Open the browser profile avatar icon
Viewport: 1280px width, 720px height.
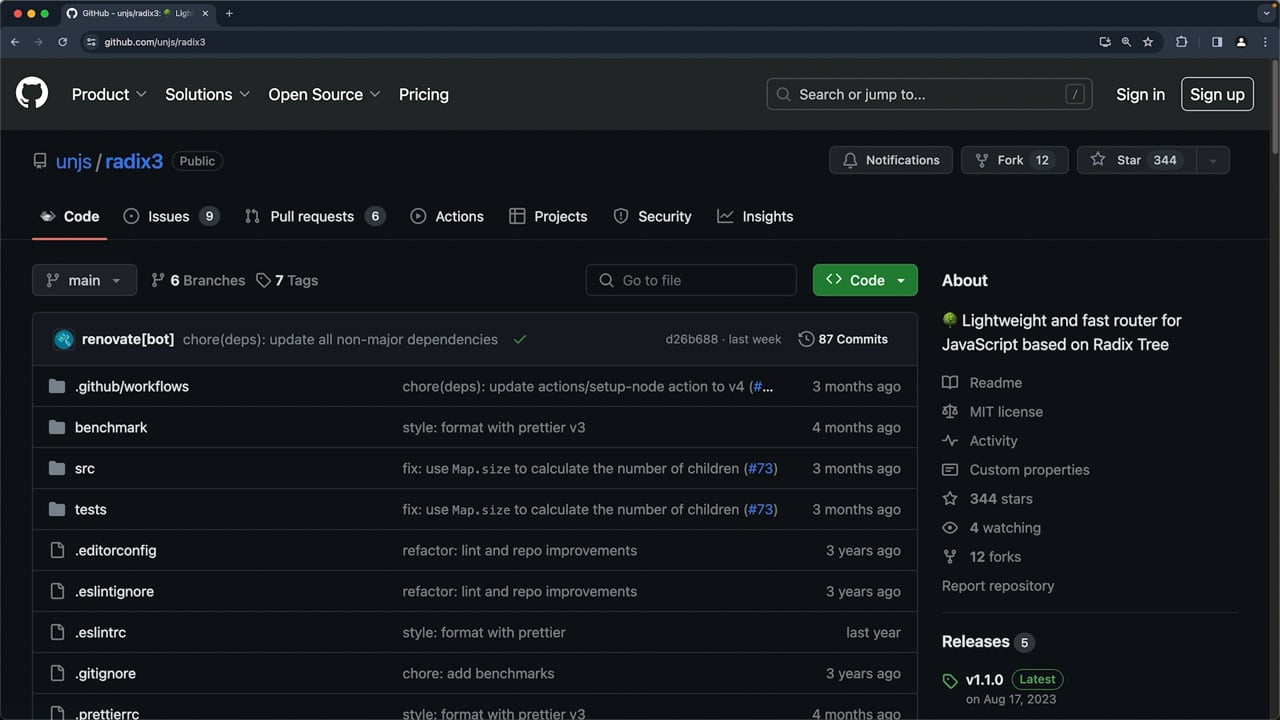1241,42
